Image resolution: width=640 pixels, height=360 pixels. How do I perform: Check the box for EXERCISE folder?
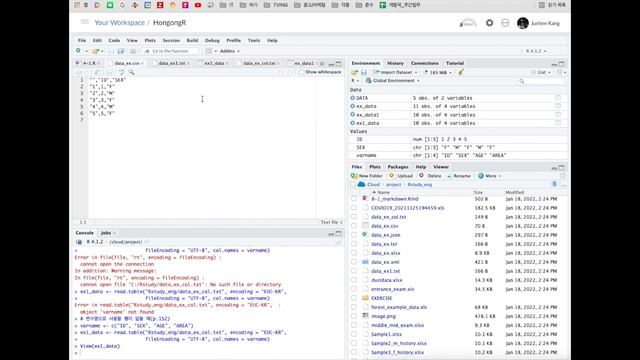pyautogui.click(x=353, y=298)
